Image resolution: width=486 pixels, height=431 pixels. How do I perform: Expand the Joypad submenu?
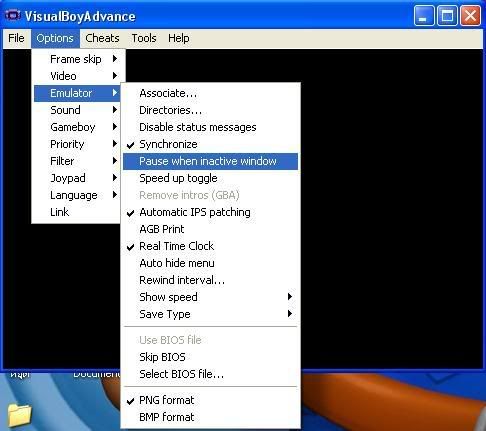click(77, 178)
